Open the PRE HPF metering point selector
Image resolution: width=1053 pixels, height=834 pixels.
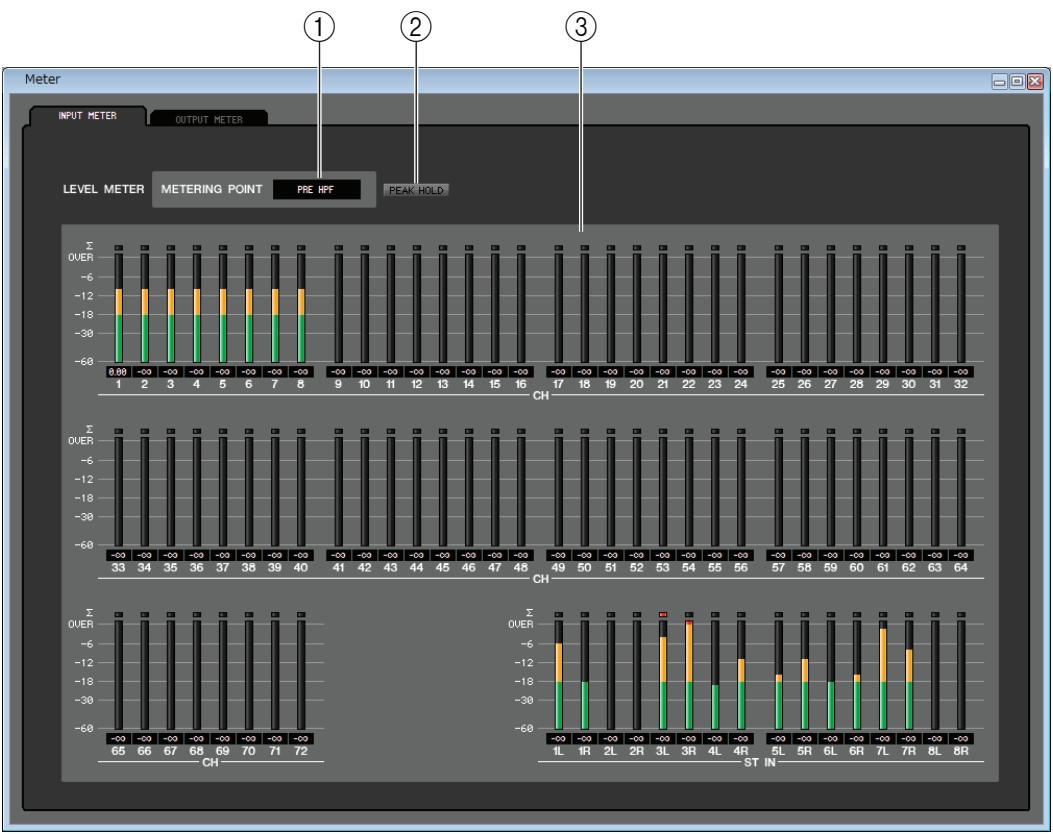point(316,189)
